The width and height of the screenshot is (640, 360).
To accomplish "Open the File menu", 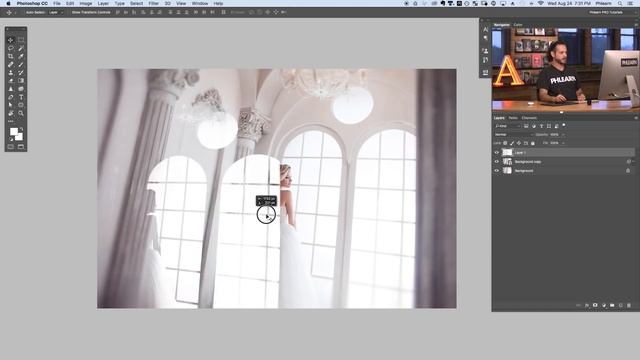I will [x=57, y=3].
